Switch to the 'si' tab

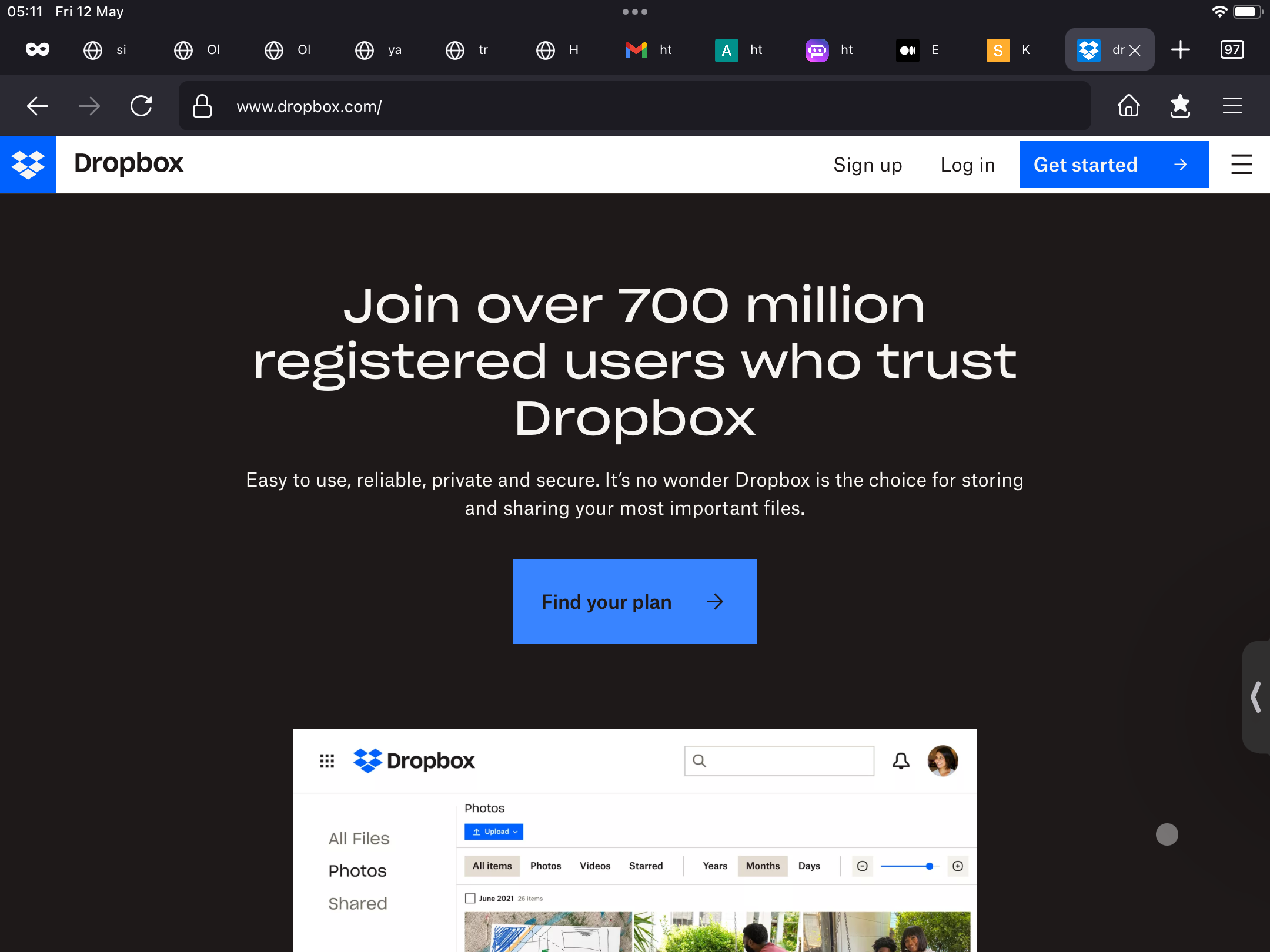tap(106, 49)
